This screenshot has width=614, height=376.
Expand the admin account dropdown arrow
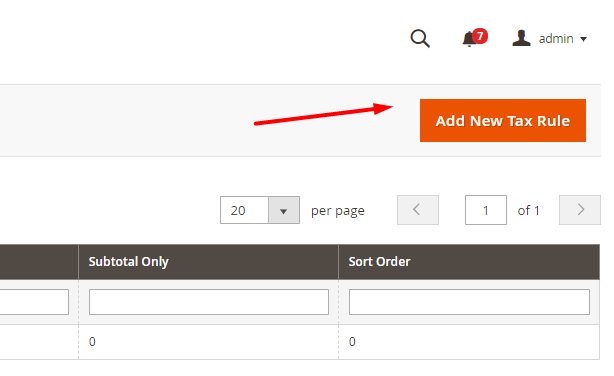pyautogui.click(x=583, y=39)
